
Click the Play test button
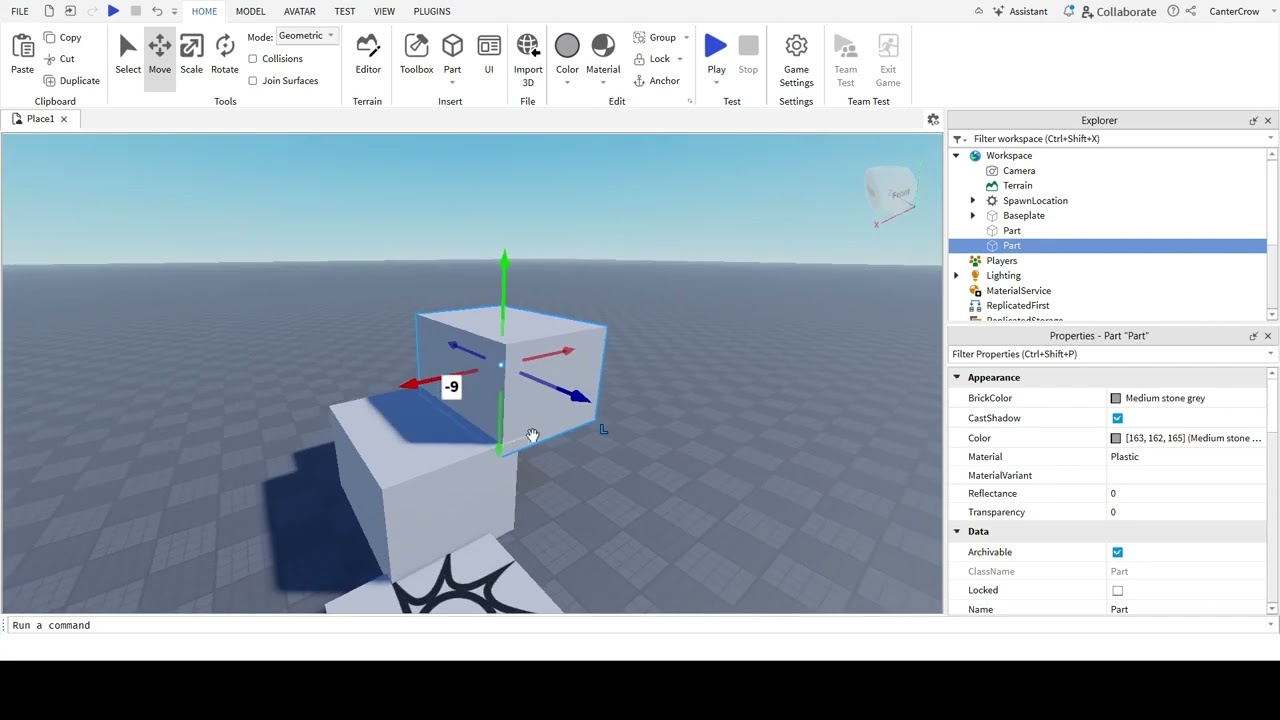(x=716, y=54)
